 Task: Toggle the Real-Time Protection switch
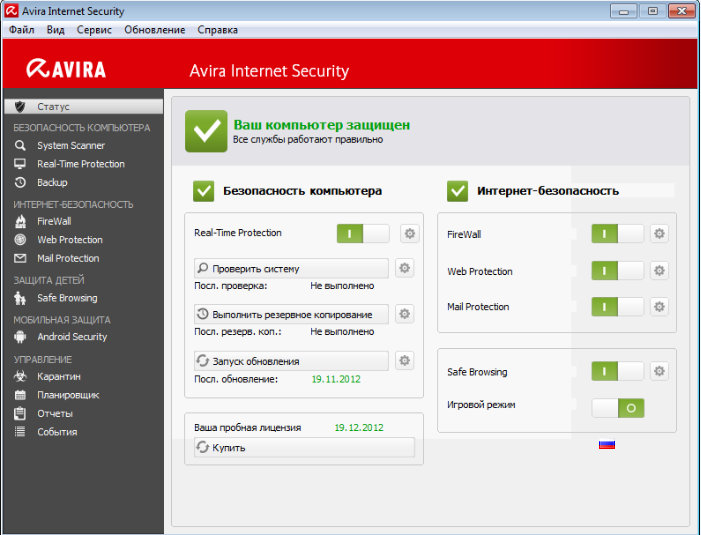[363, 233]
